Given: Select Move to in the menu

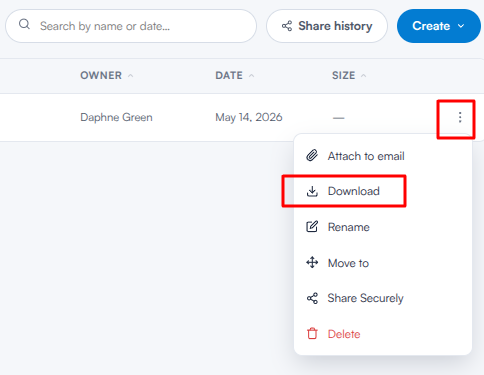Looking at the screenshot, I should coord(383,263).
